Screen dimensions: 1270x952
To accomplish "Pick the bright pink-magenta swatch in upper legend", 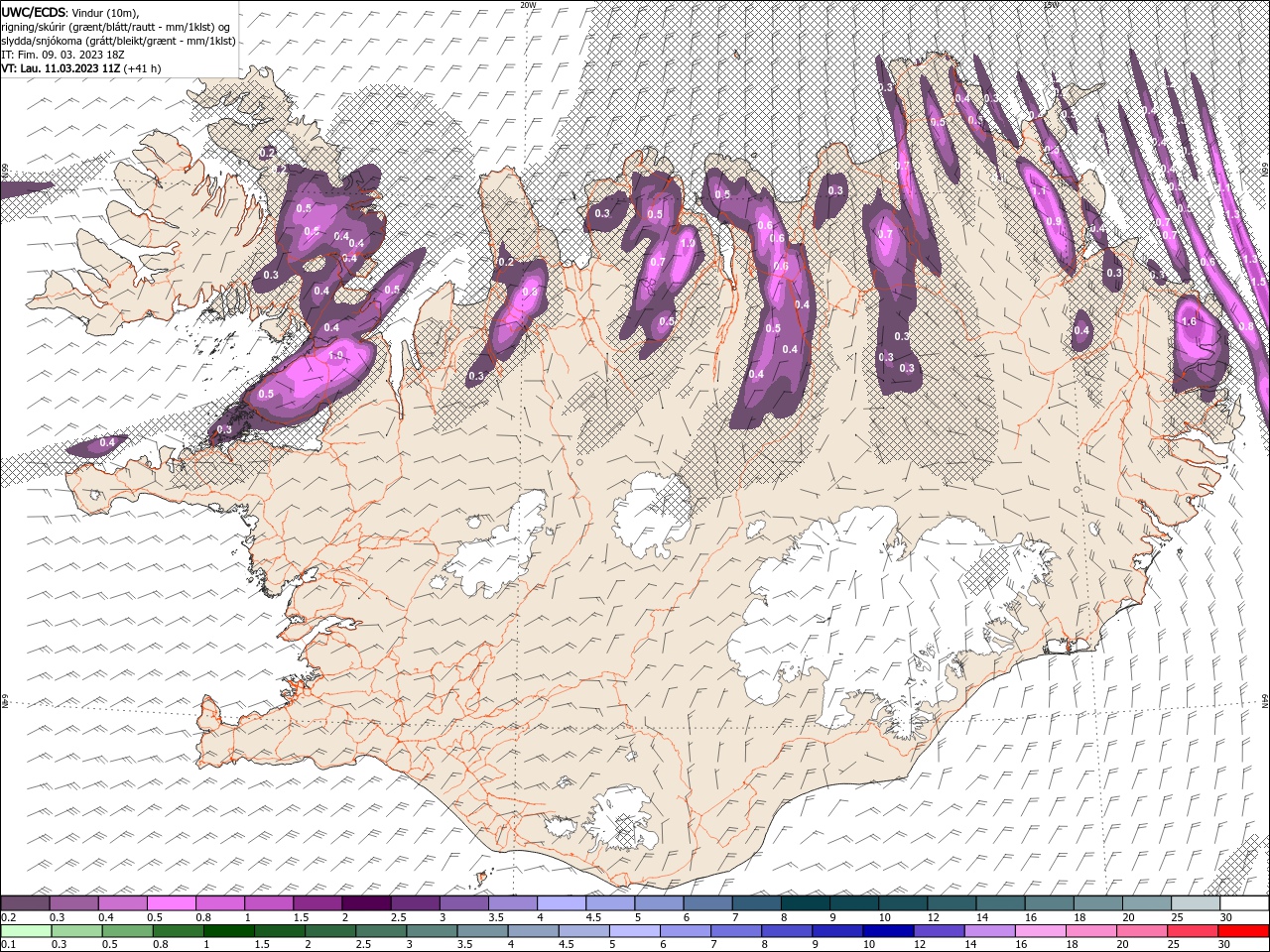I will coord(172,903).
